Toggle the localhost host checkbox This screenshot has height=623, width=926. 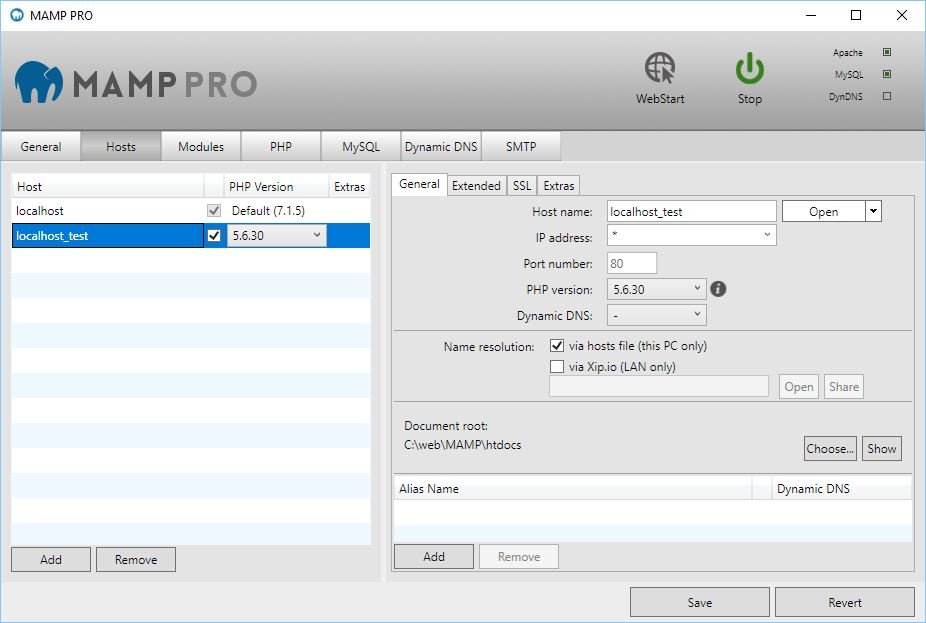coord(214,211)
